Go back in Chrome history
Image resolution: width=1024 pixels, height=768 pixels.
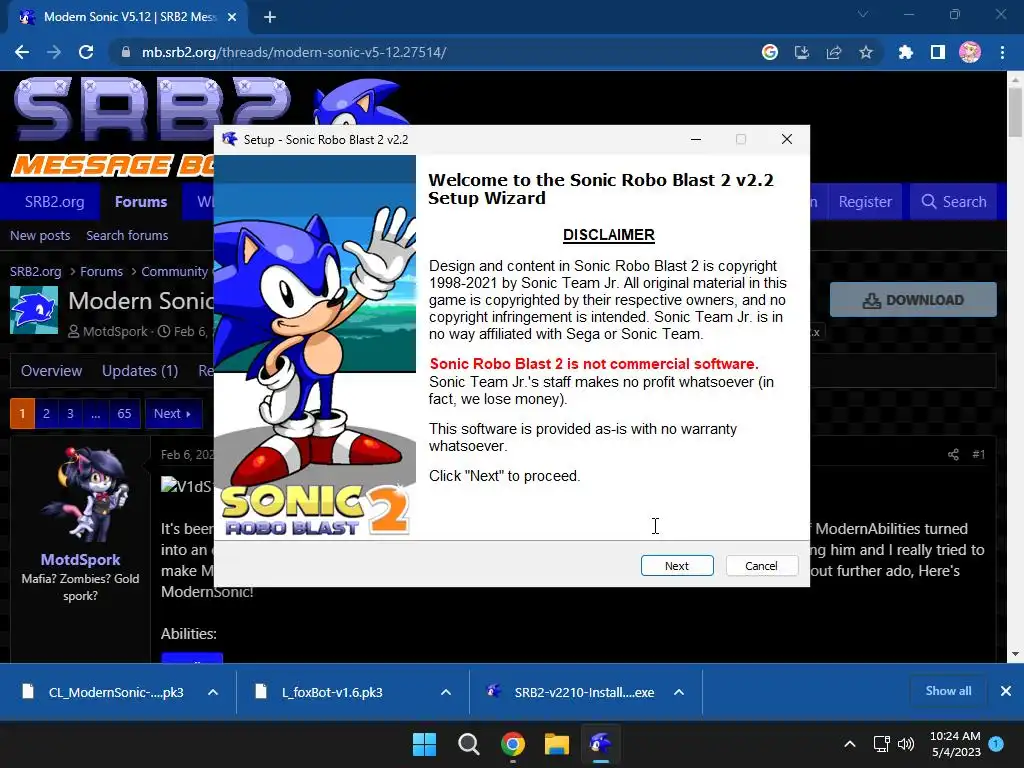coord(22,52)
